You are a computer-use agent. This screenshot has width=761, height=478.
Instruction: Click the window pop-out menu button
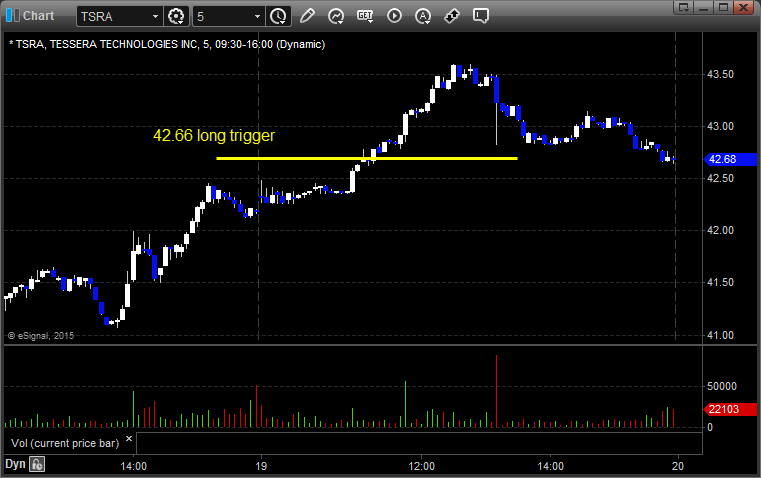[683, 7]
